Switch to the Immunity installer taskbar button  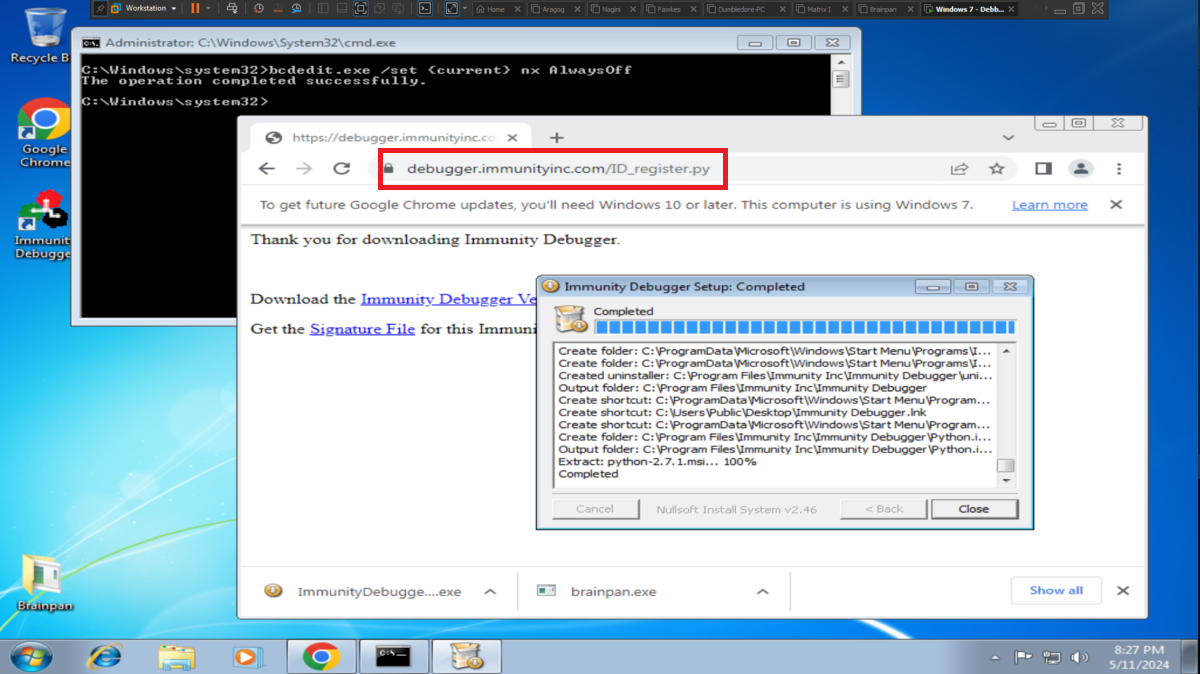(466, 657)
